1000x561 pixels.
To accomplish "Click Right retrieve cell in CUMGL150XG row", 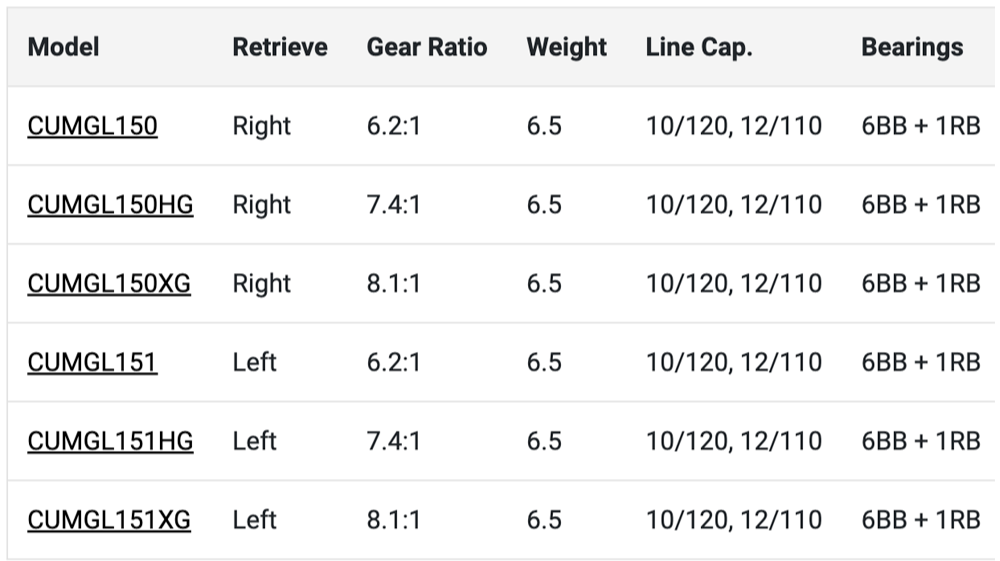I will click(261, 284).
